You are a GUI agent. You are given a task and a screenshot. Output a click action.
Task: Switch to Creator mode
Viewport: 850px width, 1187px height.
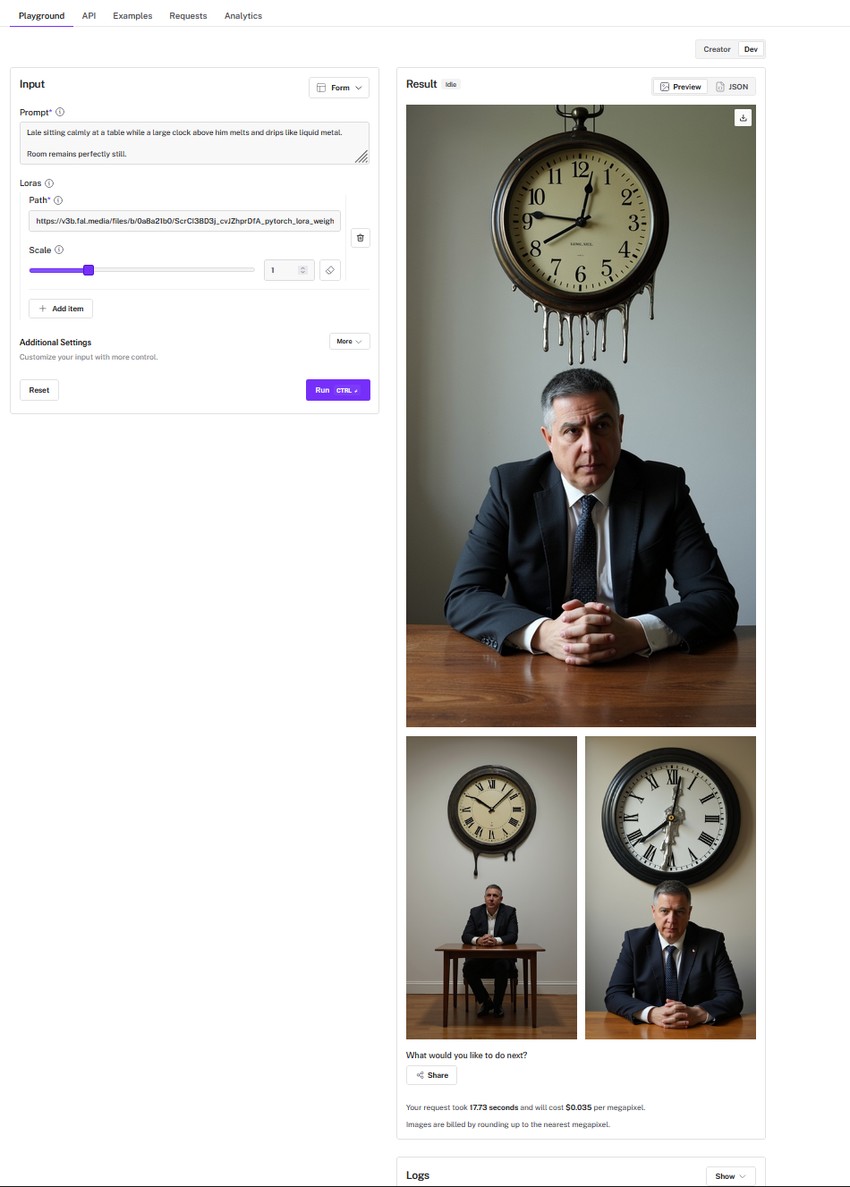click(x=717, y=49)
